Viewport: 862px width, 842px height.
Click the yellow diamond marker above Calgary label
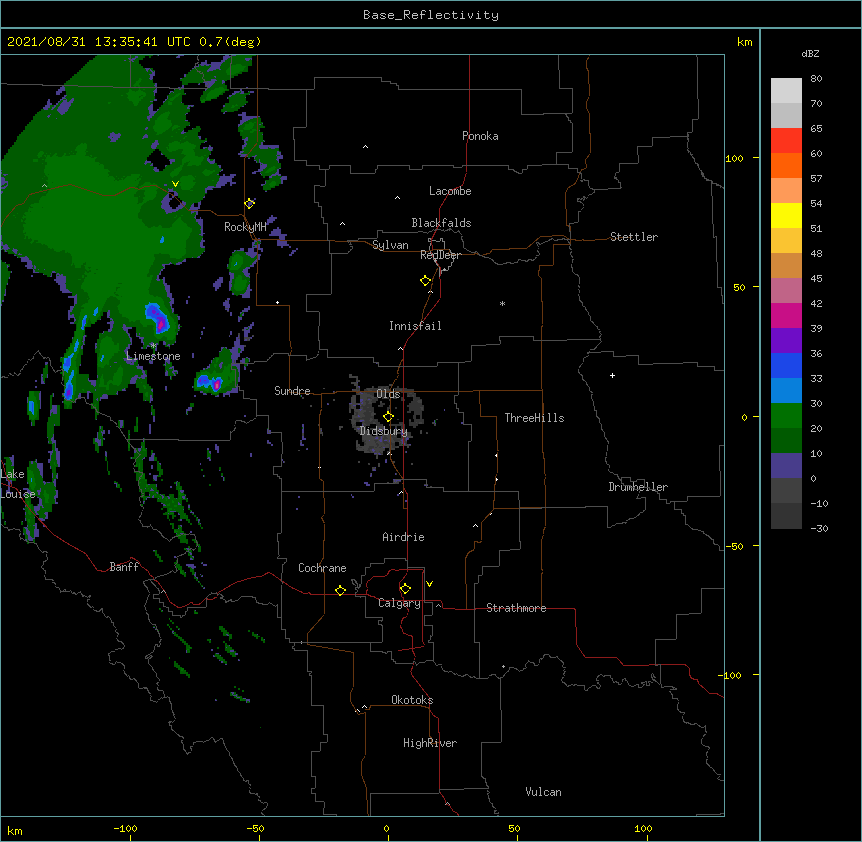point(405,589)
